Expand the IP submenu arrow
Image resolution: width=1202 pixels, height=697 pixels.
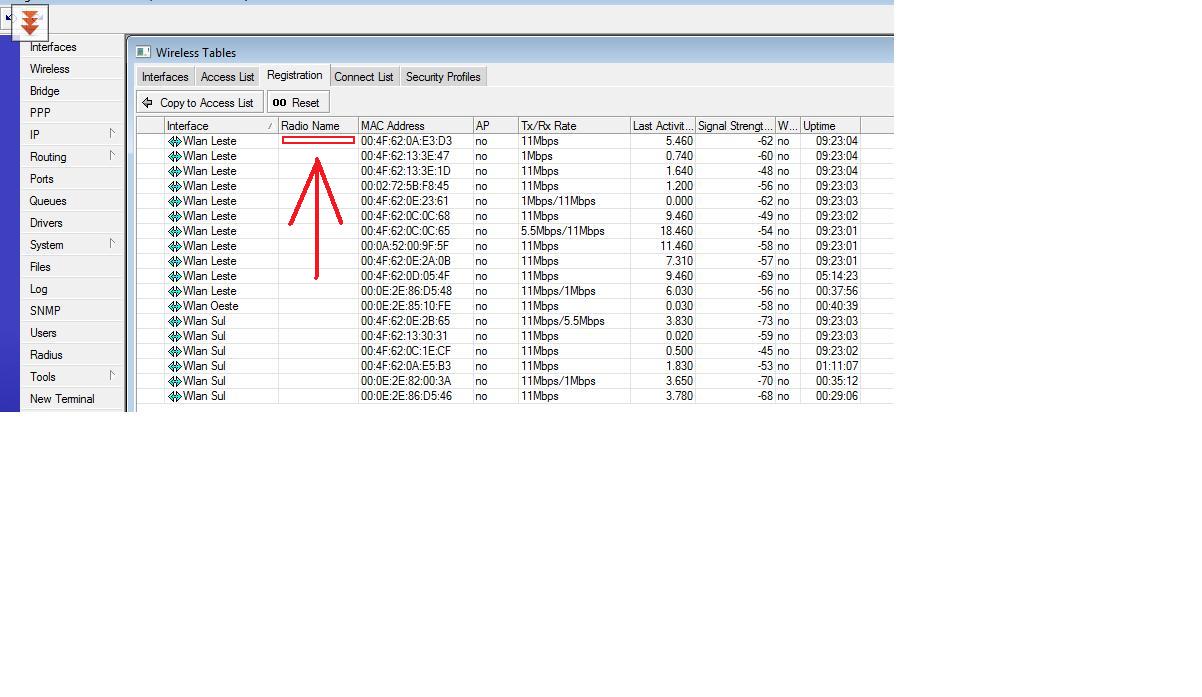(x=112, y=134)
